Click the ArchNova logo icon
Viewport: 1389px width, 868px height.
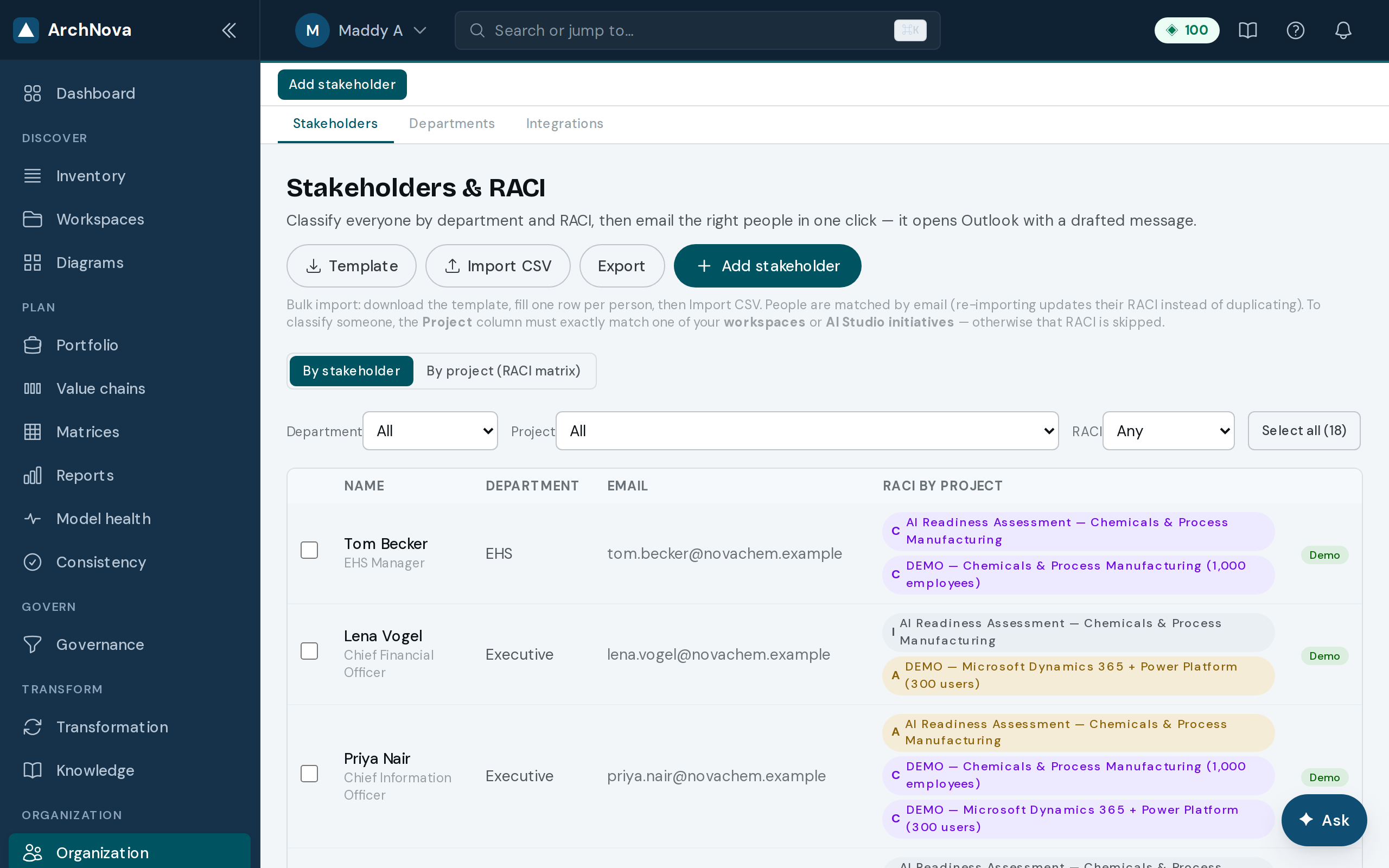(26, 30)
